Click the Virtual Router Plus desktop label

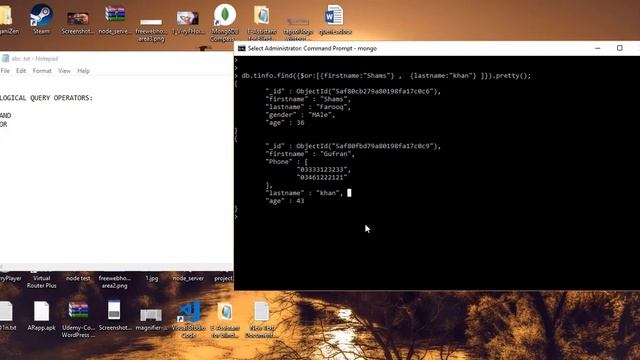(42, 282)
